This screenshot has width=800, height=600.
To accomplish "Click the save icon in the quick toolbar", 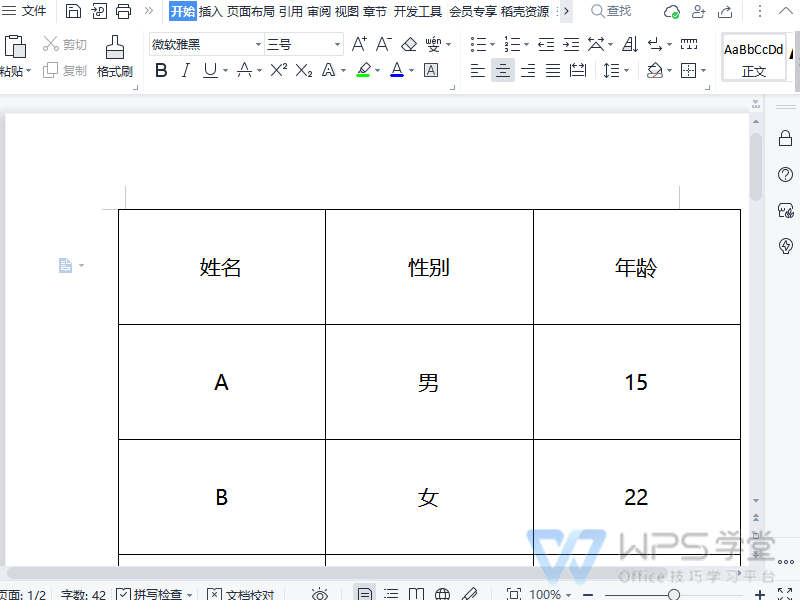I will 74,11.
